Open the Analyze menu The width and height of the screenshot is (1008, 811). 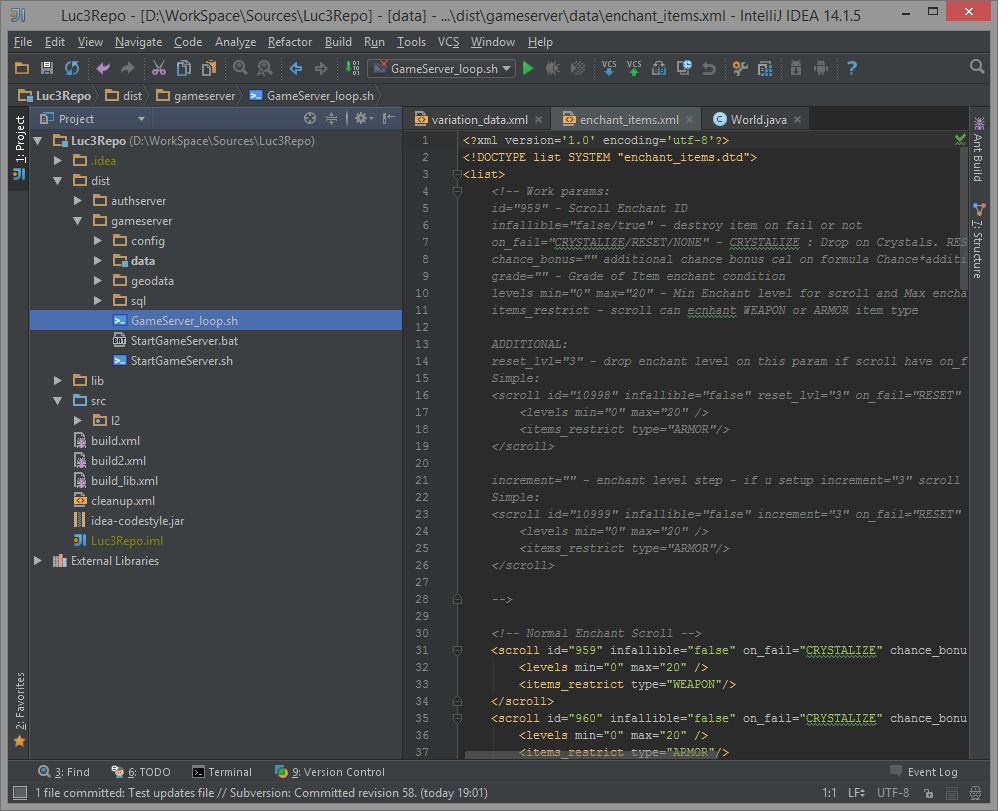pyautogui.click(x=235, y=42)
